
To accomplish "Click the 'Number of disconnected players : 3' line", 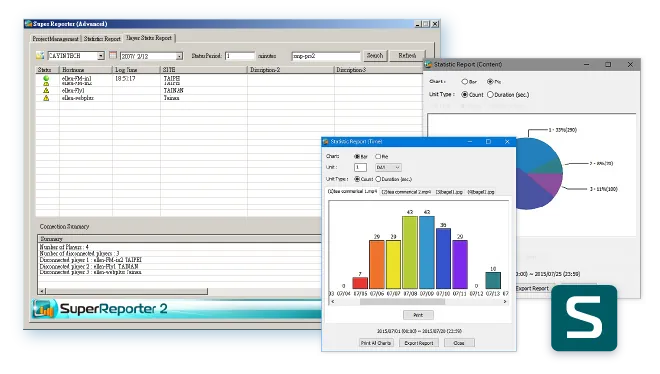I will click(79, 254).
